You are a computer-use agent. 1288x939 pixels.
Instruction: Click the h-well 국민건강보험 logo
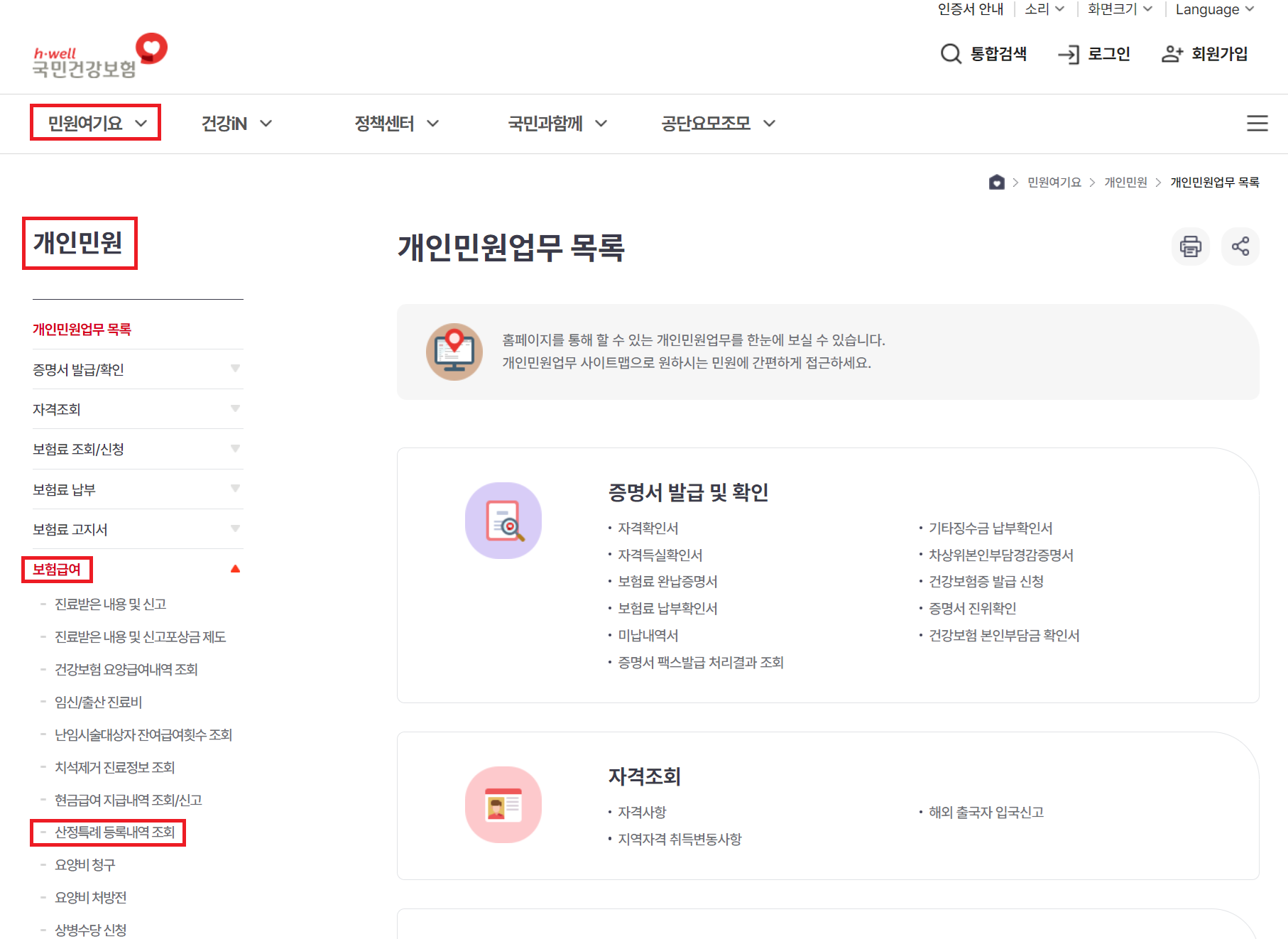coord(100,55)
